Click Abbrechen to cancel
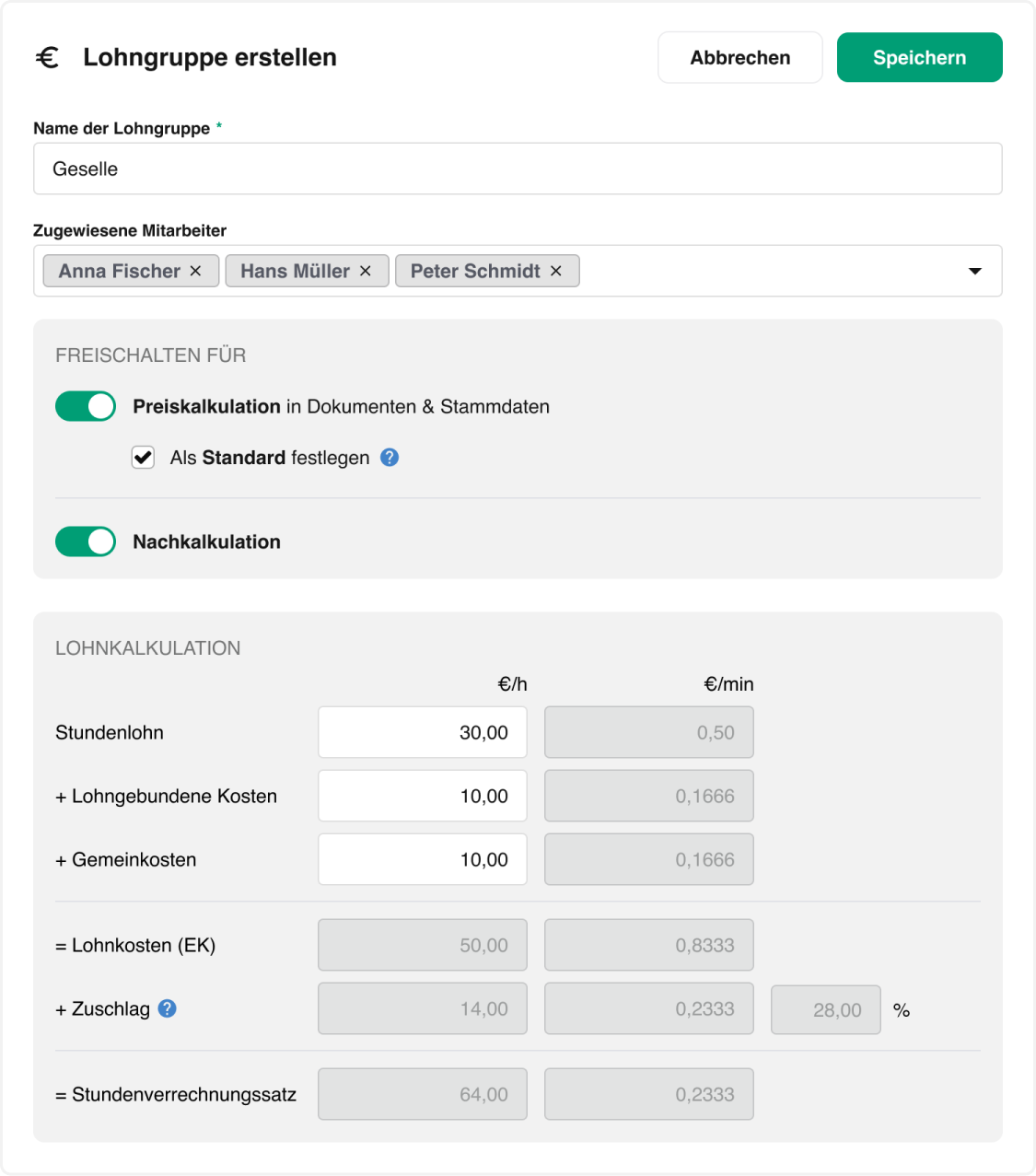Viewport: 1036px width, 1176px height. coord(740,57)
